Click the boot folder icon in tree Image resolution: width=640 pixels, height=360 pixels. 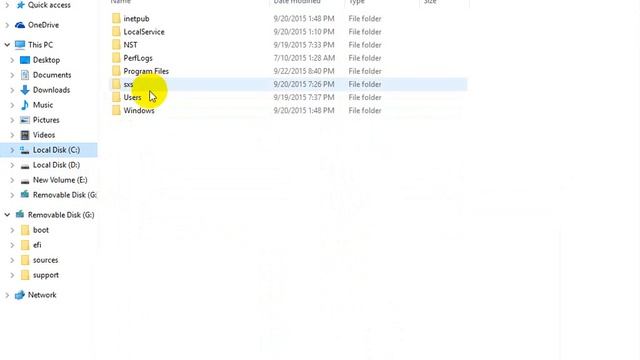pyautogui.click(x=25, y=230)
